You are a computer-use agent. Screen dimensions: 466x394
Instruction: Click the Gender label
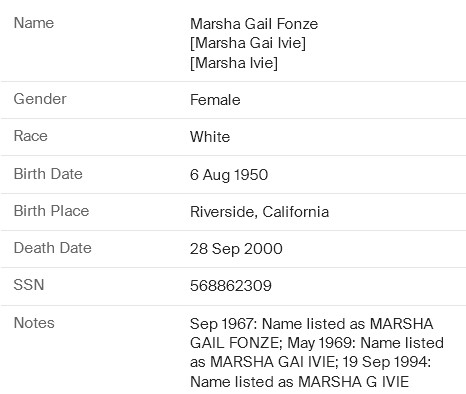pos(40,99)
